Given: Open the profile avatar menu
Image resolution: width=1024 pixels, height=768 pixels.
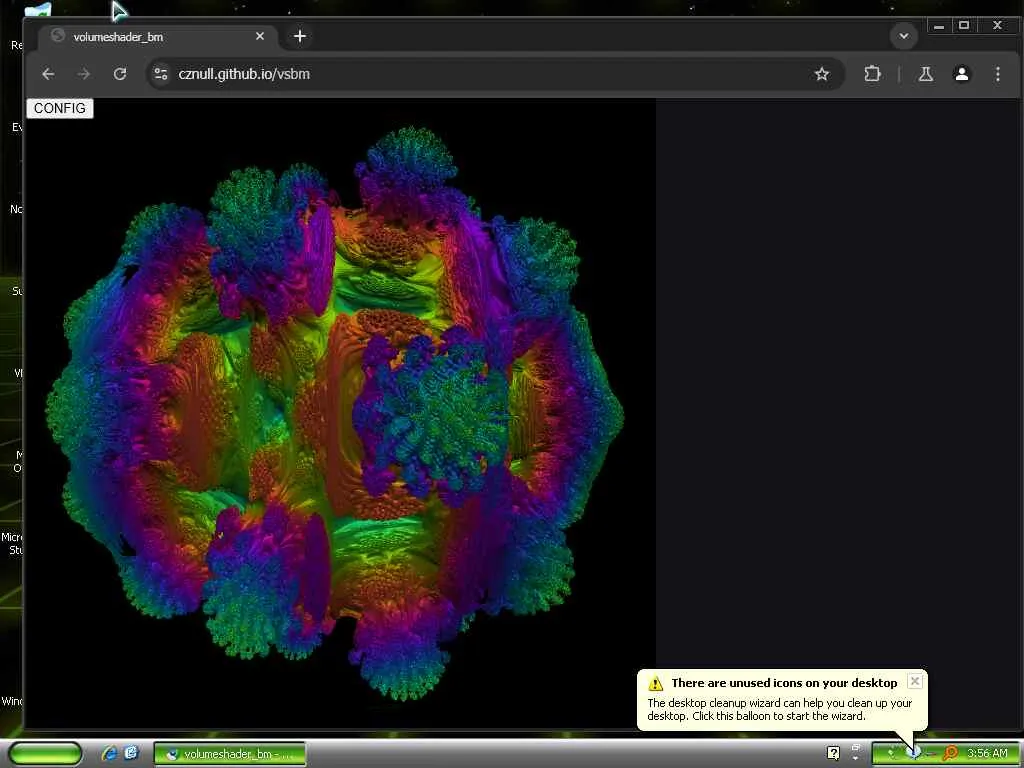Looking at the screenshot, I should coord(961,74).
